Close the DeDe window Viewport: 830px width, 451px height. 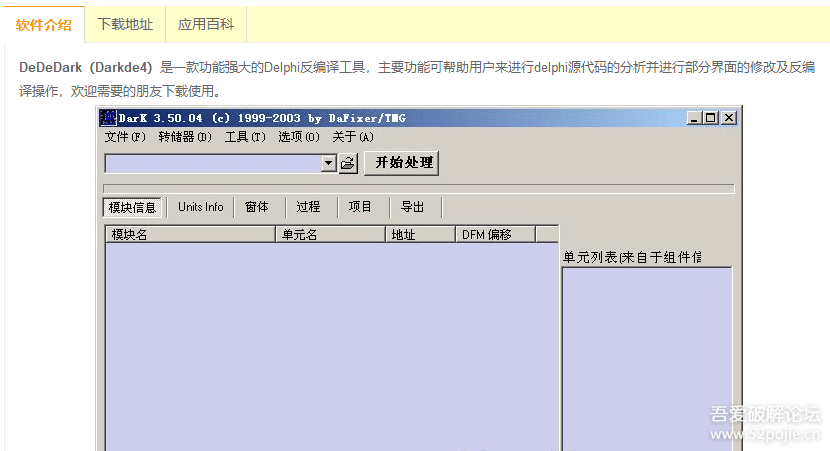729,118
